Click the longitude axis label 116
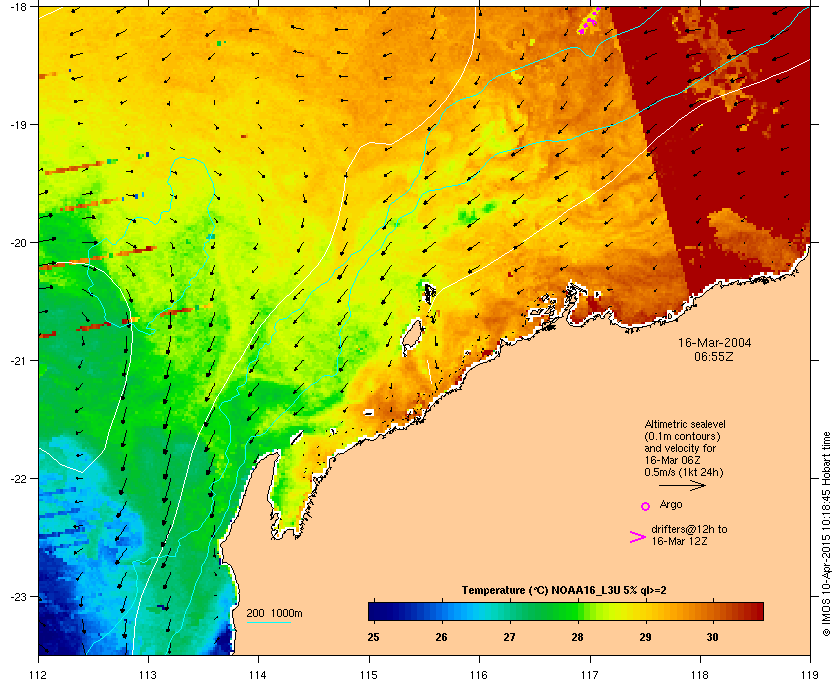 [x=479, y=675]
